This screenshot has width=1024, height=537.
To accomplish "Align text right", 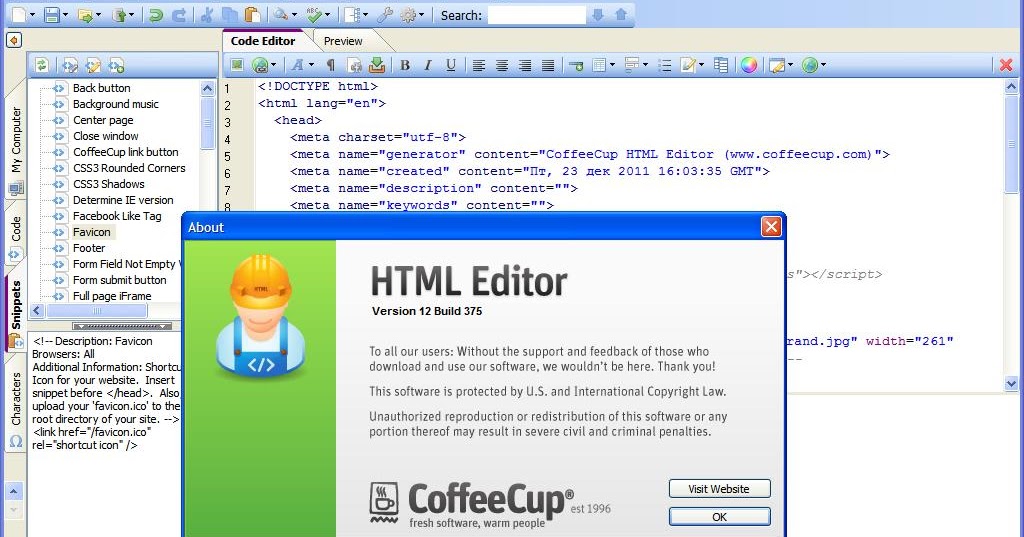I will 524,65.
